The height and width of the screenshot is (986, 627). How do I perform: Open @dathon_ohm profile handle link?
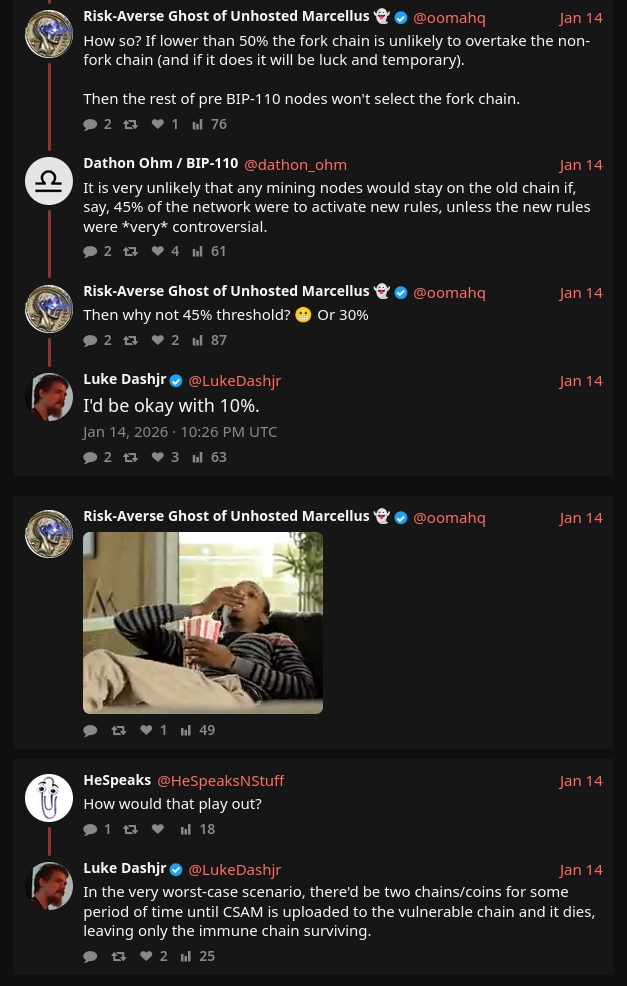point(295,164)
